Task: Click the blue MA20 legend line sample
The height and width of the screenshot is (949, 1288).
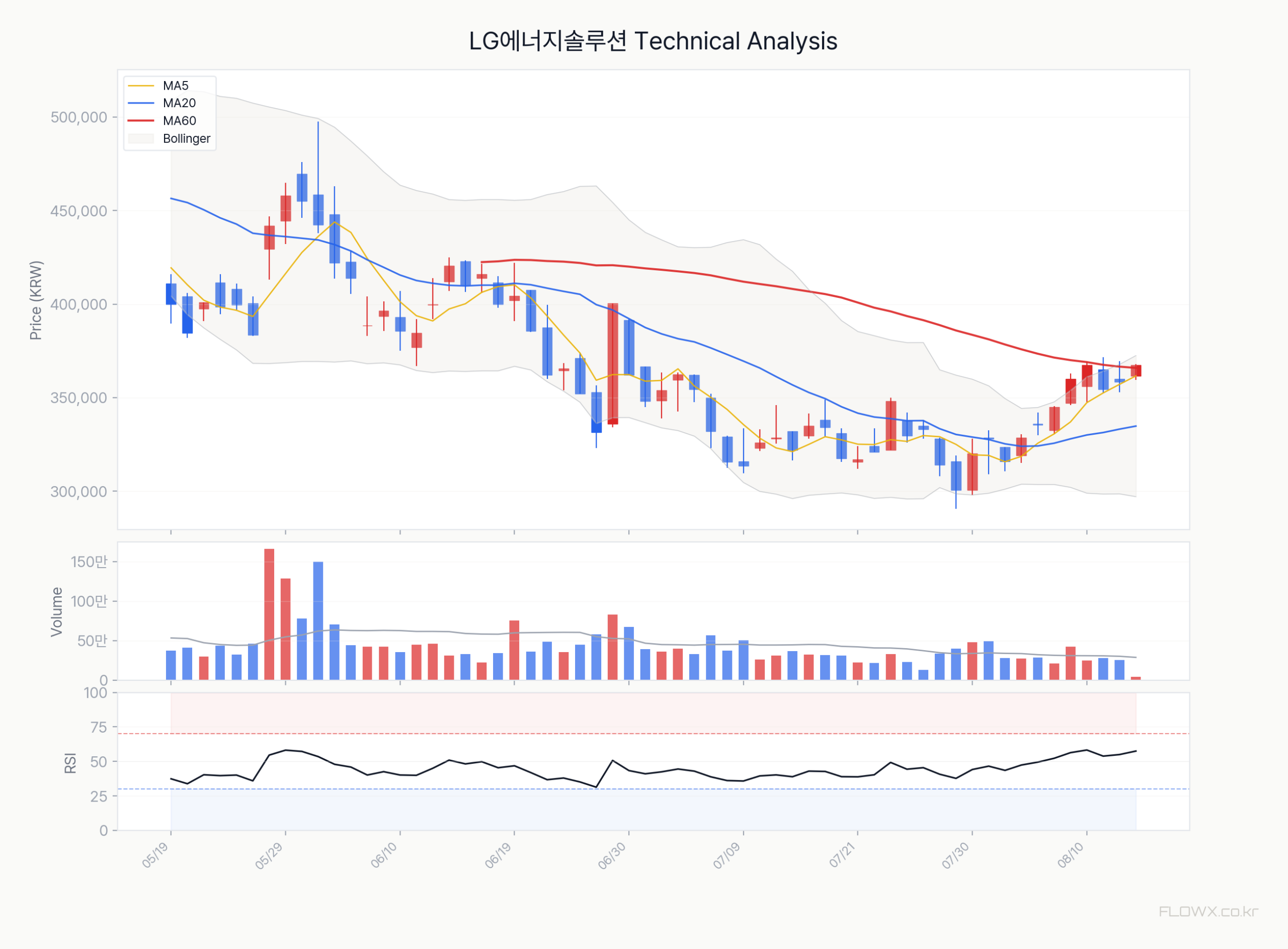Action: [141, 103]
